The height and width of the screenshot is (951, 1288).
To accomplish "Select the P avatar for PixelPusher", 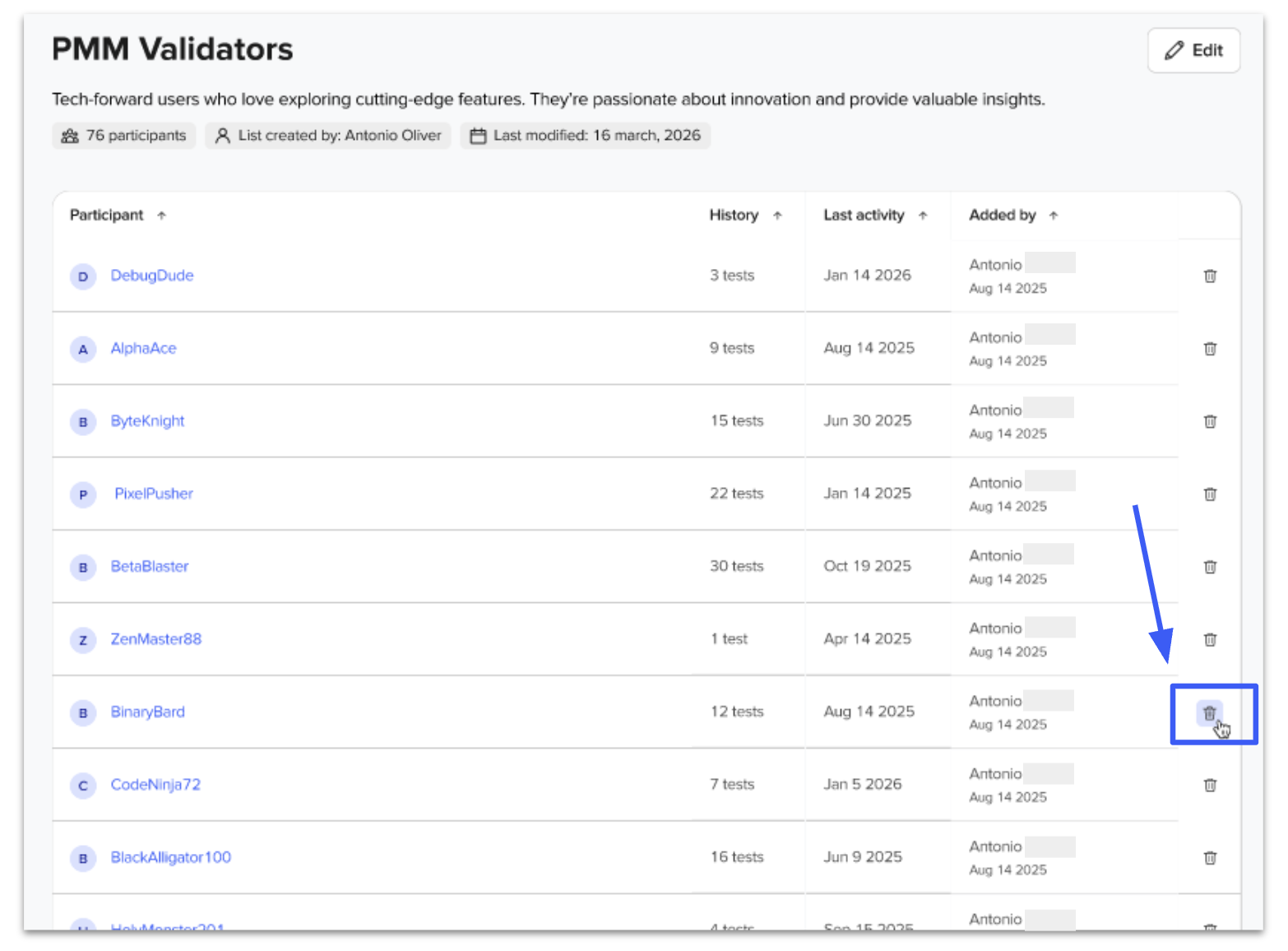I will pos(83,494).
